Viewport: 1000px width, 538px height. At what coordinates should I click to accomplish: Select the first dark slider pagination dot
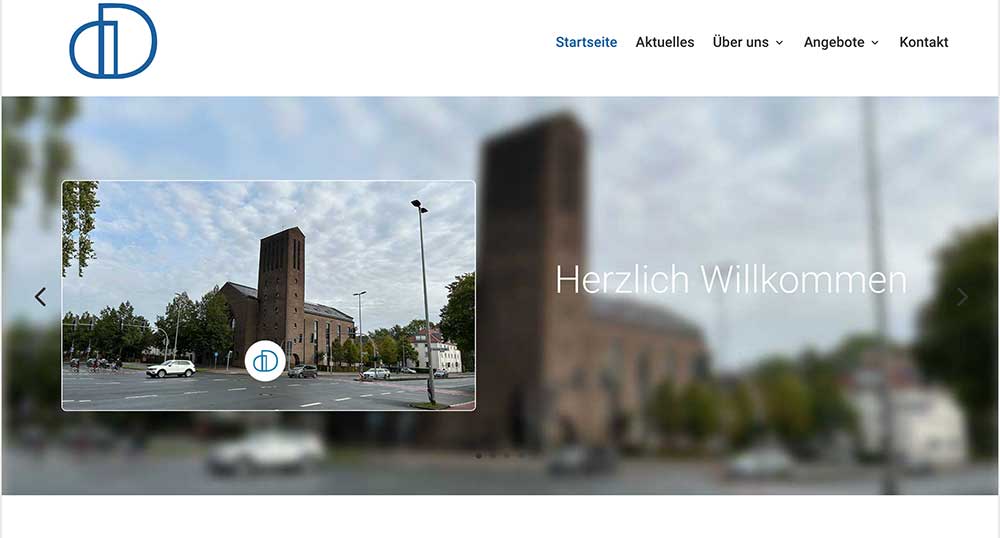pos(479,455)
